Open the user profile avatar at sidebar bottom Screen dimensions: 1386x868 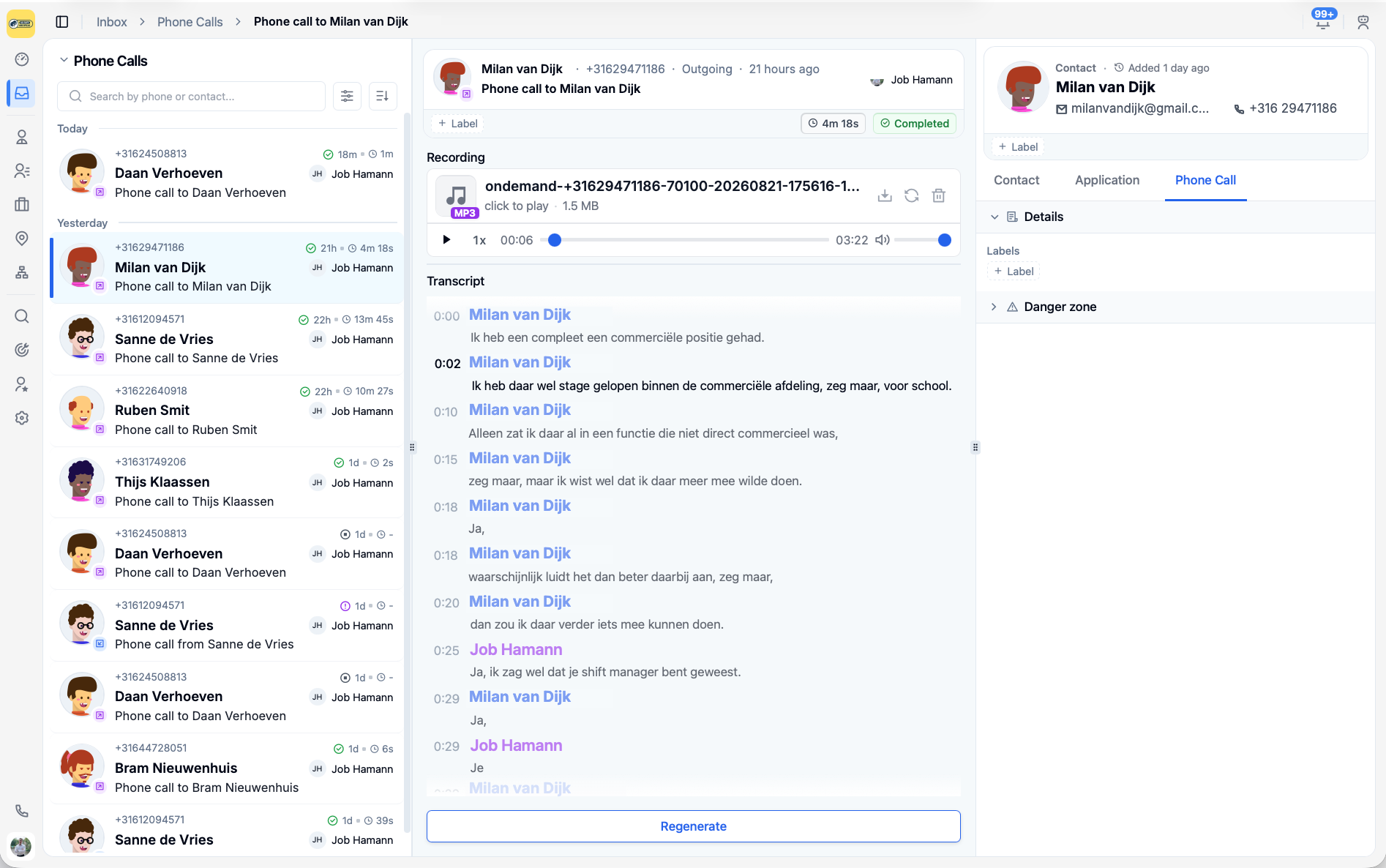click(x=21, y=846)
